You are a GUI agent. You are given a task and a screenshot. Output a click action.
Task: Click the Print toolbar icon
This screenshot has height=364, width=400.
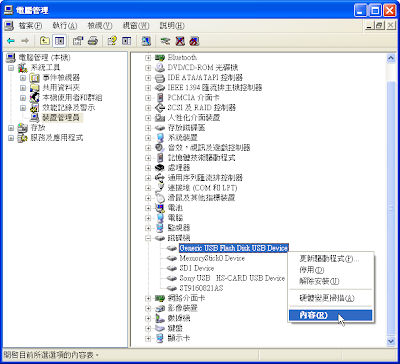coord(93,41)
